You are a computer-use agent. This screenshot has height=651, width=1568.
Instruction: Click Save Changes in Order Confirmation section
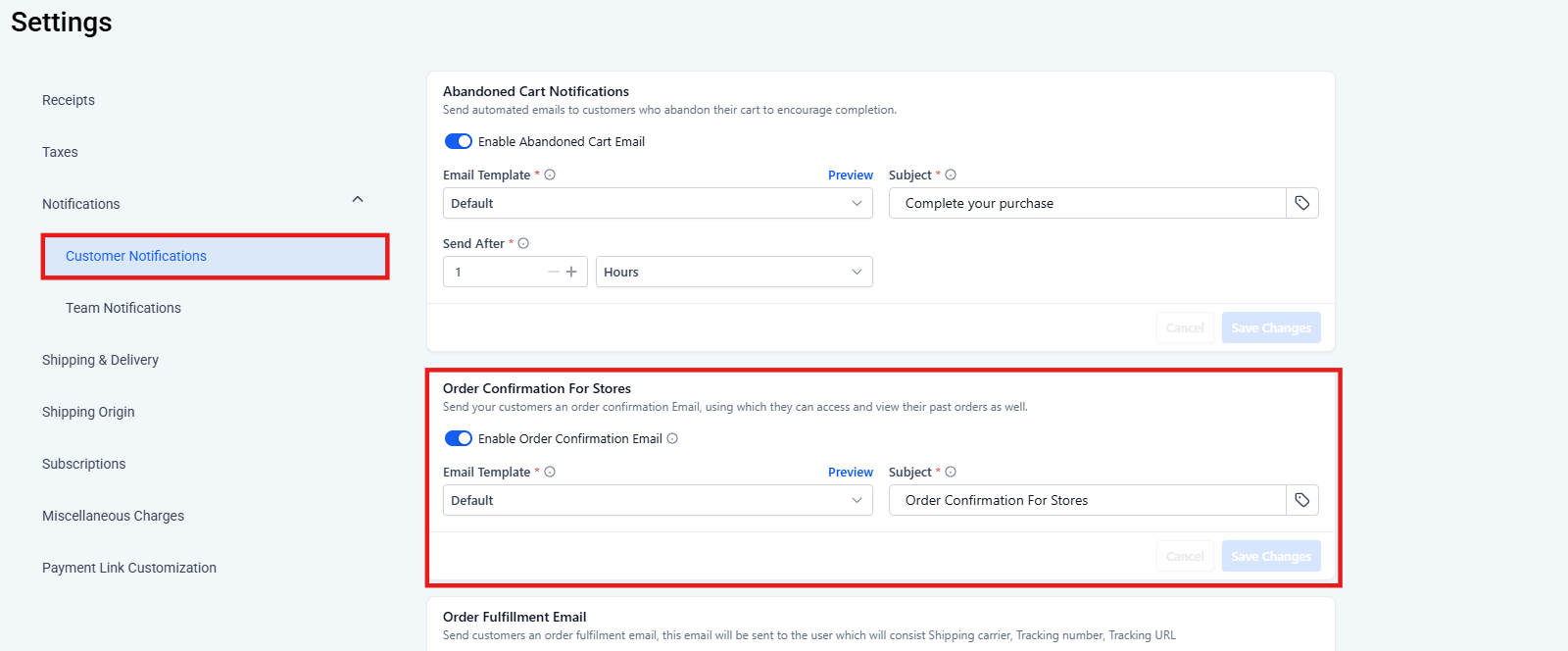coord(1270,556)
